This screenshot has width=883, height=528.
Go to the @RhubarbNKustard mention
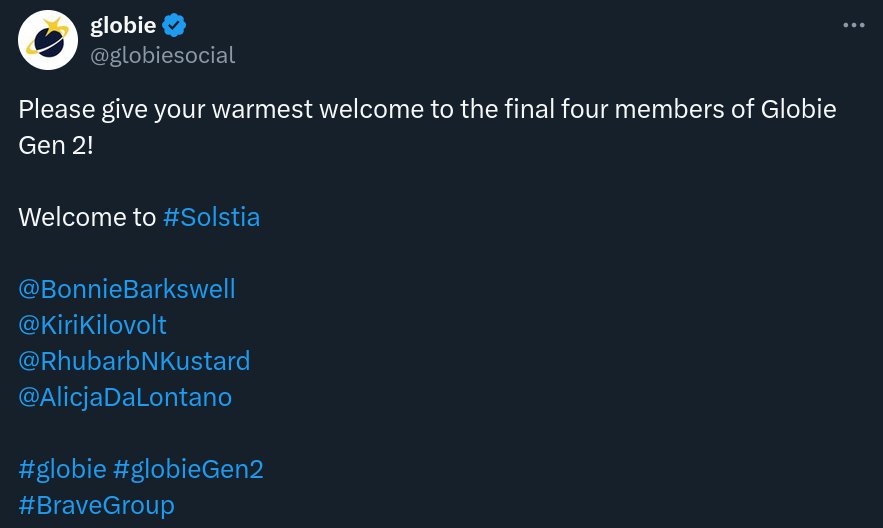[134, 361]
